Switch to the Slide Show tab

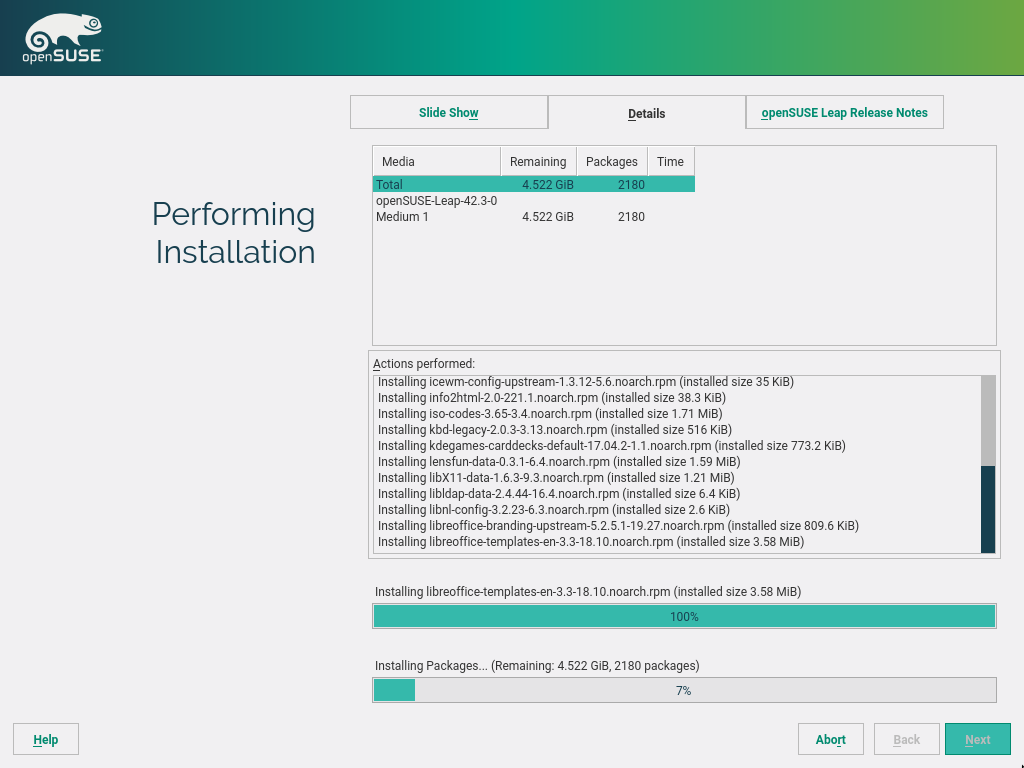coord(449,113)
